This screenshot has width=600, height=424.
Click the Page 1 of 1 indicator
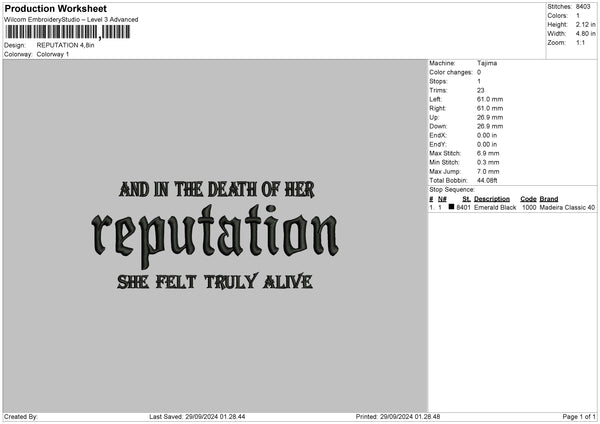tap(579, 417)
